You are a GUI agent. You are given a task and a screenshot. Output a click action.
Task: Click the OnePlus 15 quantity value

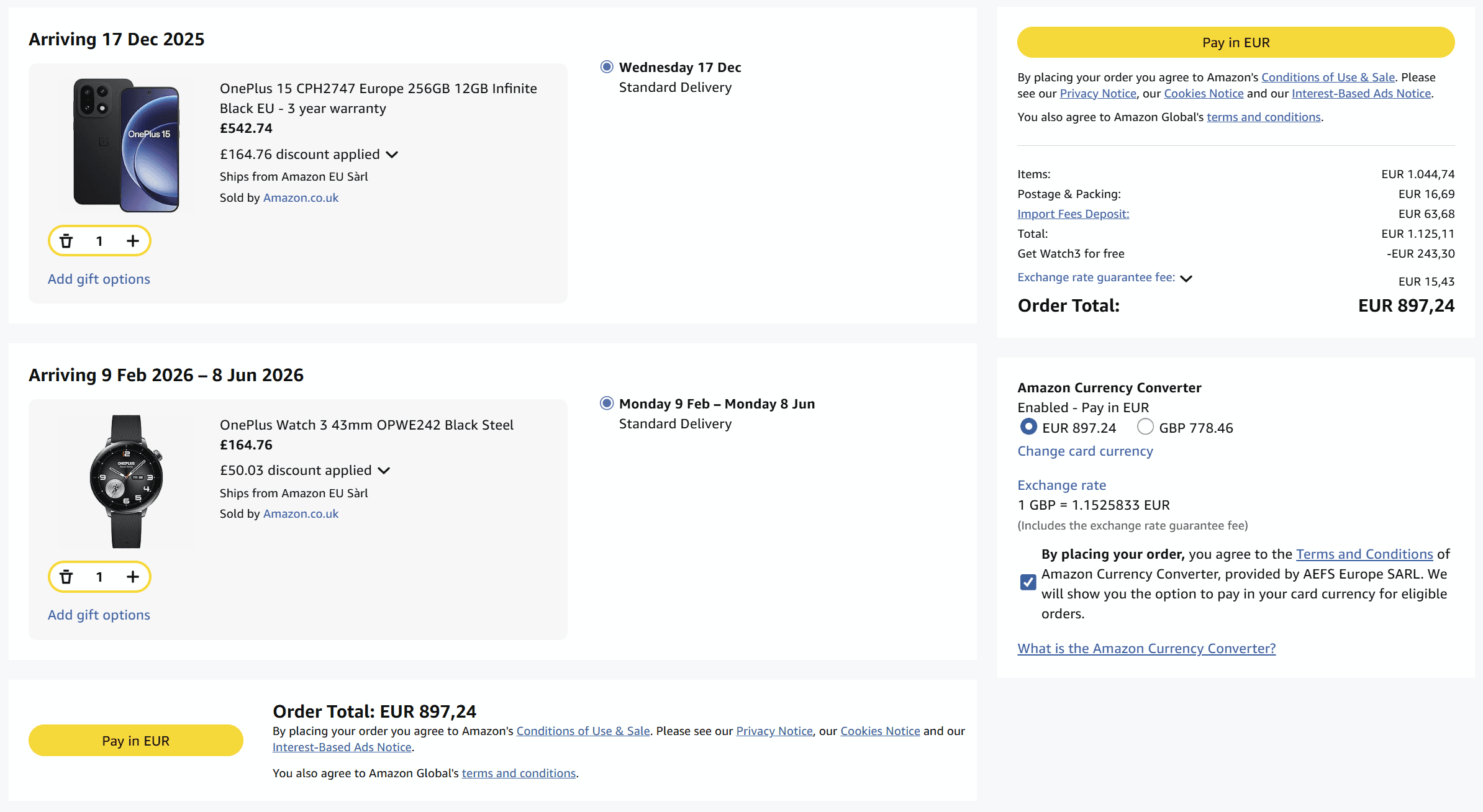pyautogui.click(x=99, y=241)
